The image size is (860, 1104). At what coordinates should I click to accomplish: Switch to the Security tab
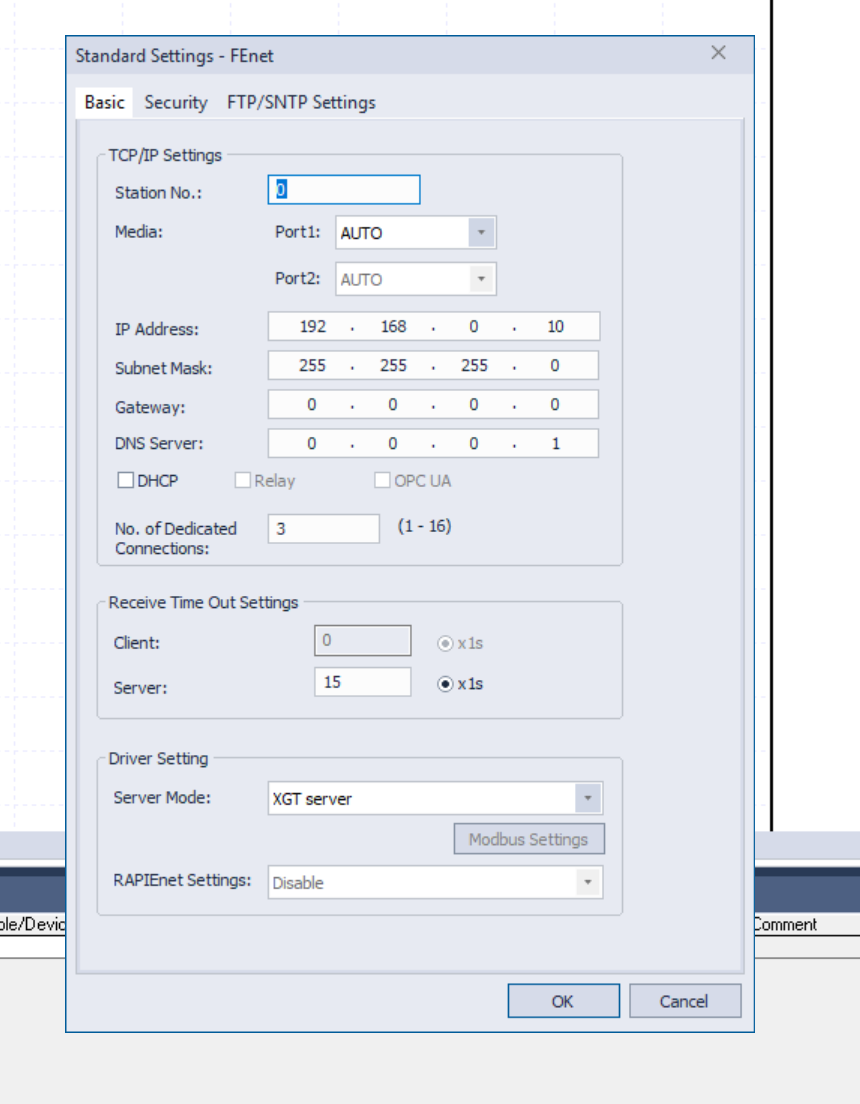click(x=176, y=102)
